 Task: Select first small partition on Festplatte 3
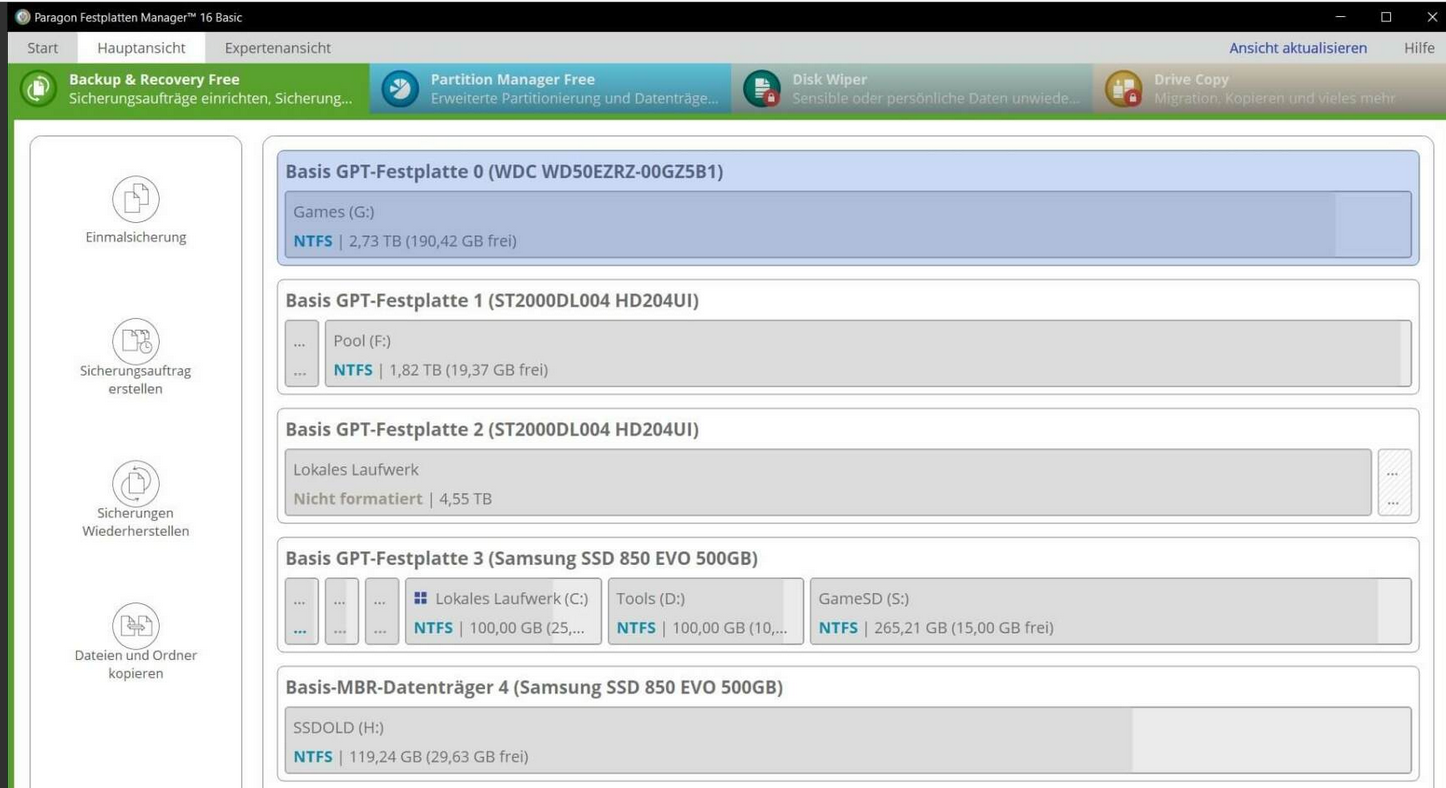click(302, 612)
